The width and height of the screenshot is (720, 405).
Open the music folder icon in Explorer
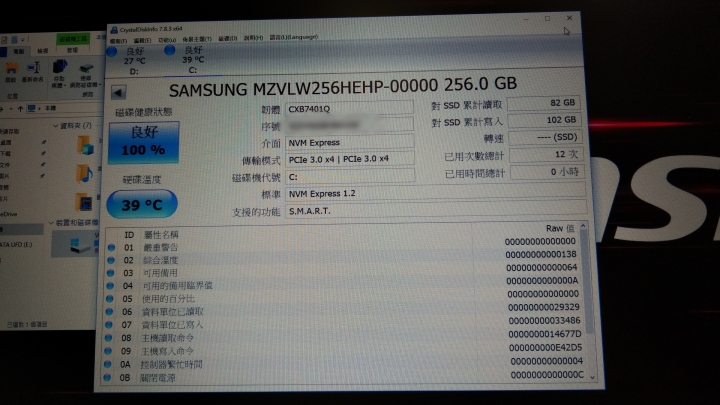pyautogui.click(x=84, y=174)
